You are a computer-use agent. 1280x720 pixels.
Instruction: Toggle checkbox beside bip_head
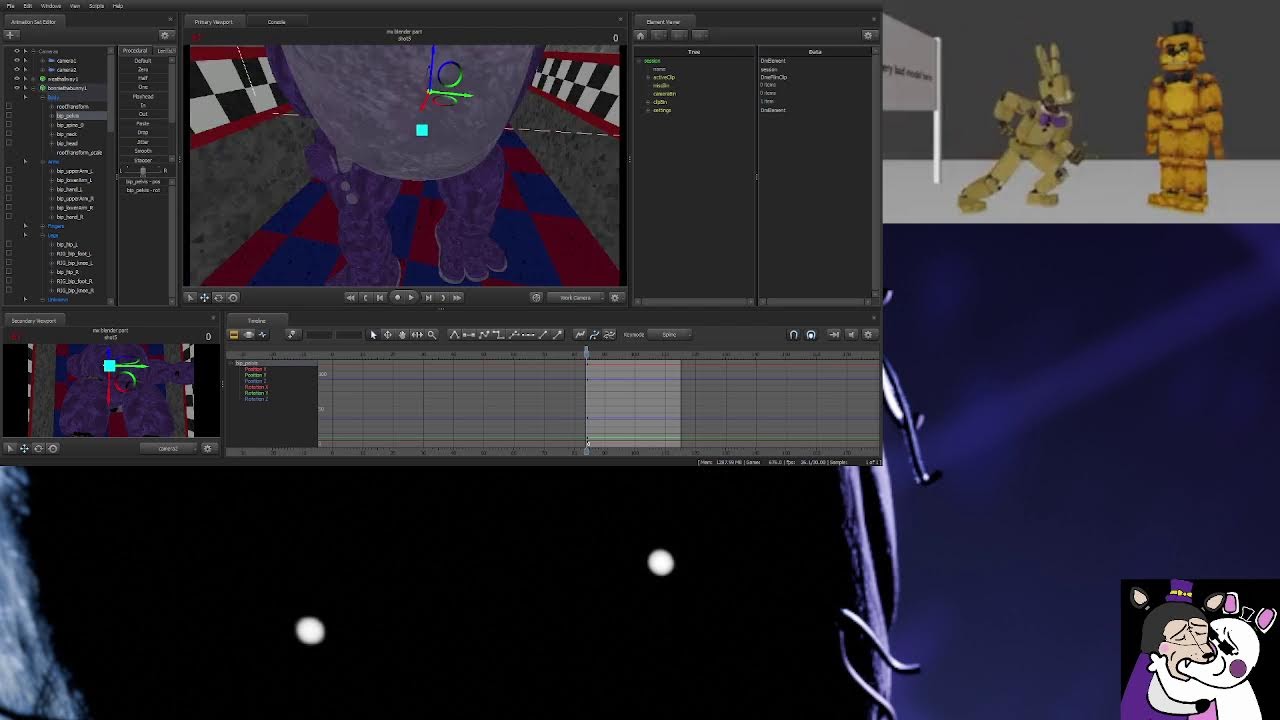point(9,143)
